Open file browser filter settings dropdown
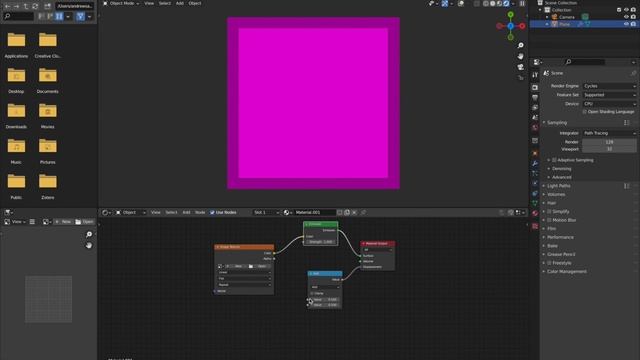This screenshot has height=360, width=640. point(89,16)
